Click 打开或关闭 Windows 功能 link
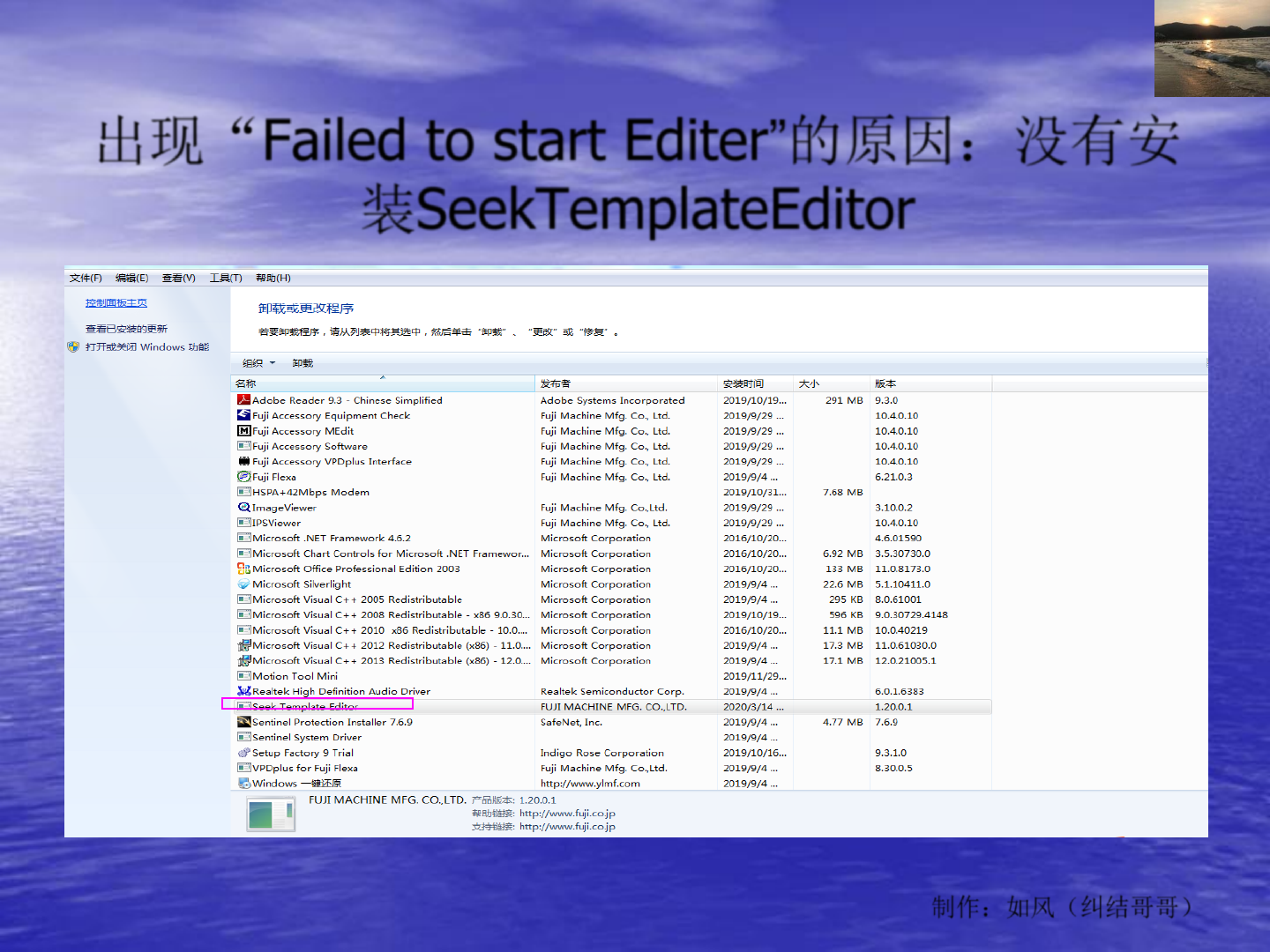This screenshot has width=1270, height=952. click(147, 347)
